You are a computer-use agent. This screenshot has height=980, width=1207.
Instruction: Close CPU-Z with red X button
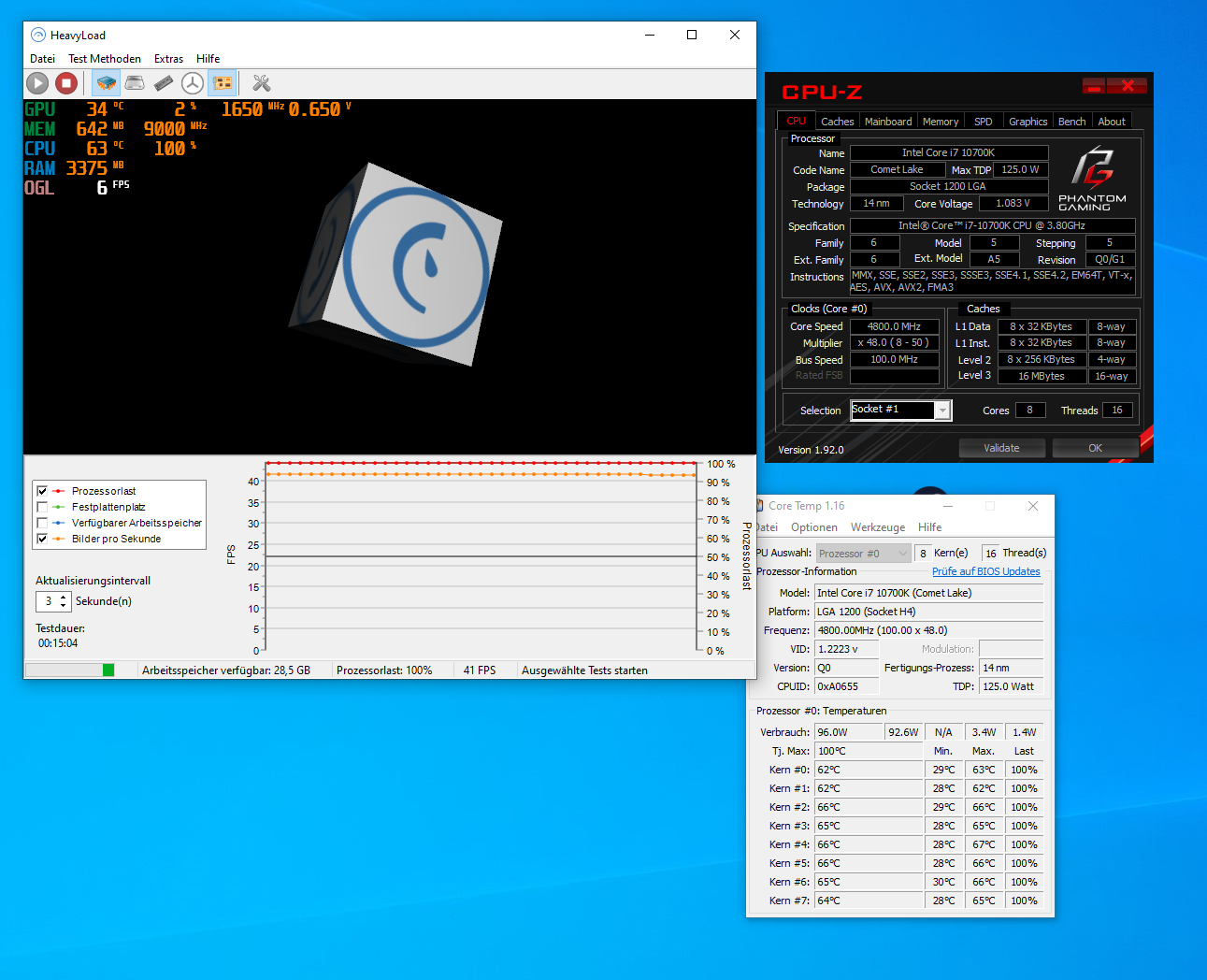[1128, 86]
